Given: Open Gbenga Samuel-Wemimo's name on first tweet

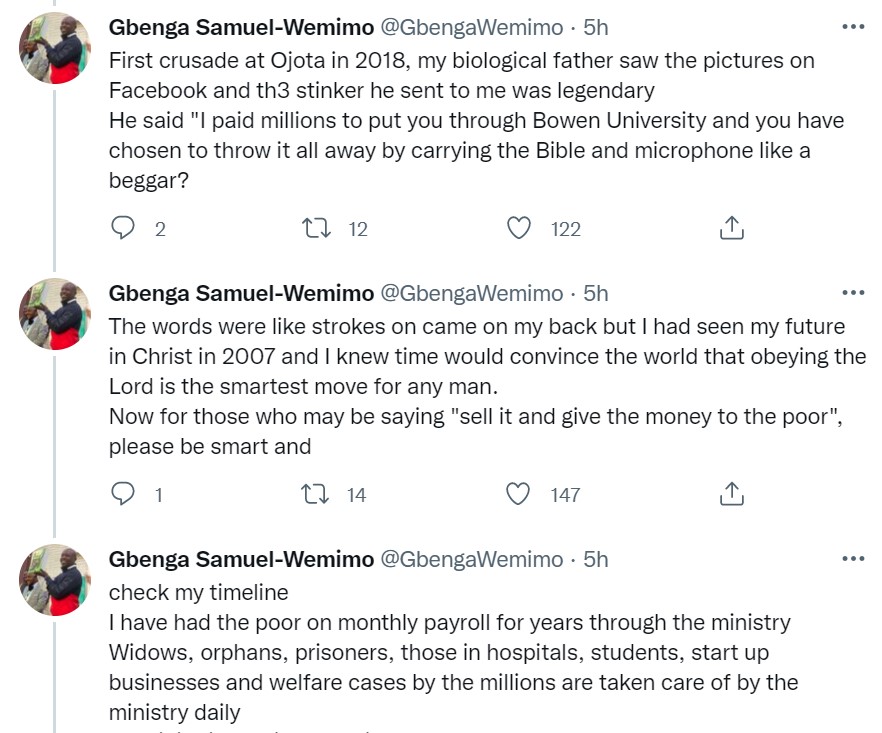Looking at the screenshot, I should 241,27.
